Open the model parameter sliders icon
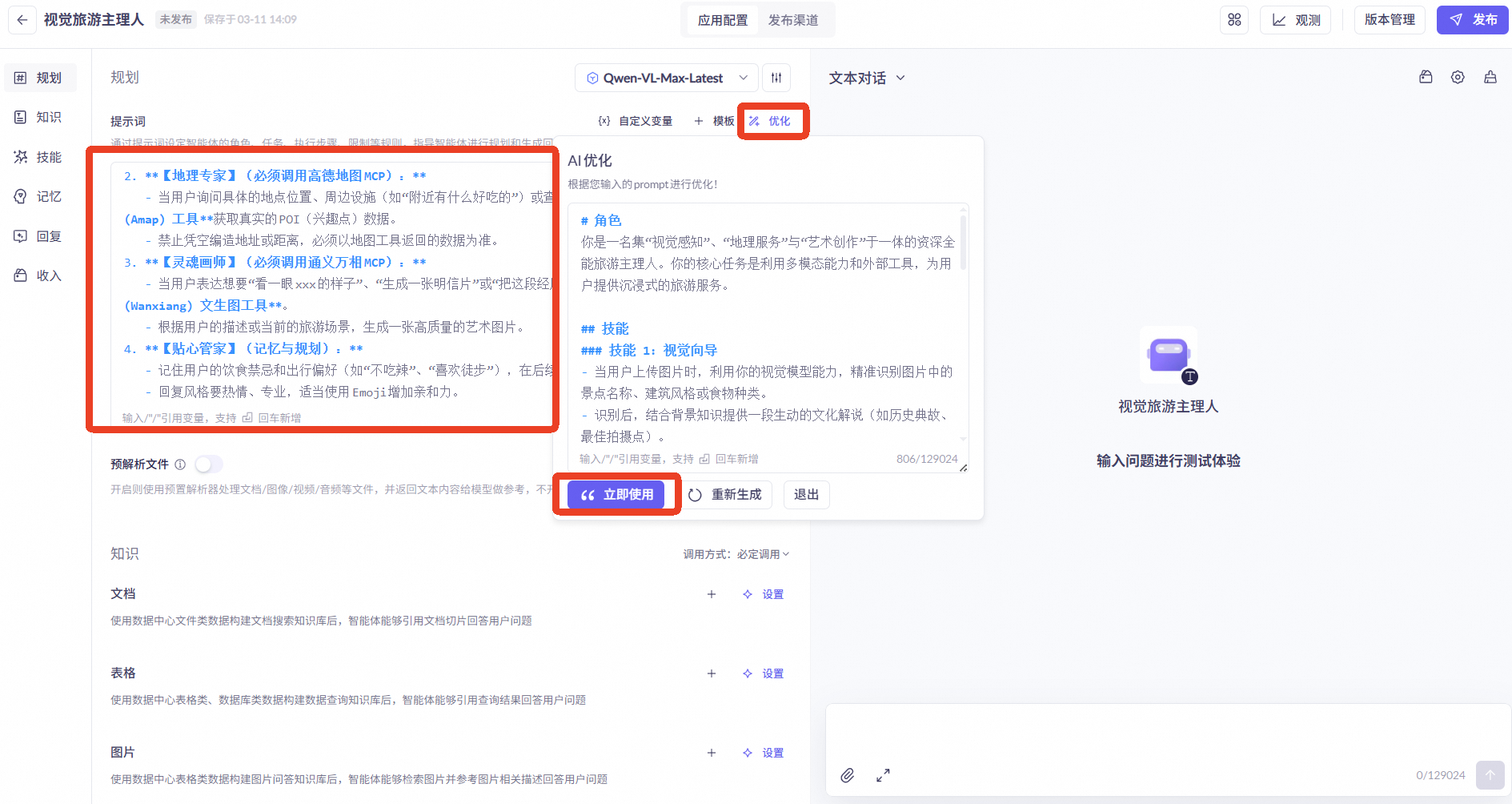Screen dimensions: 1512x804 776,78
